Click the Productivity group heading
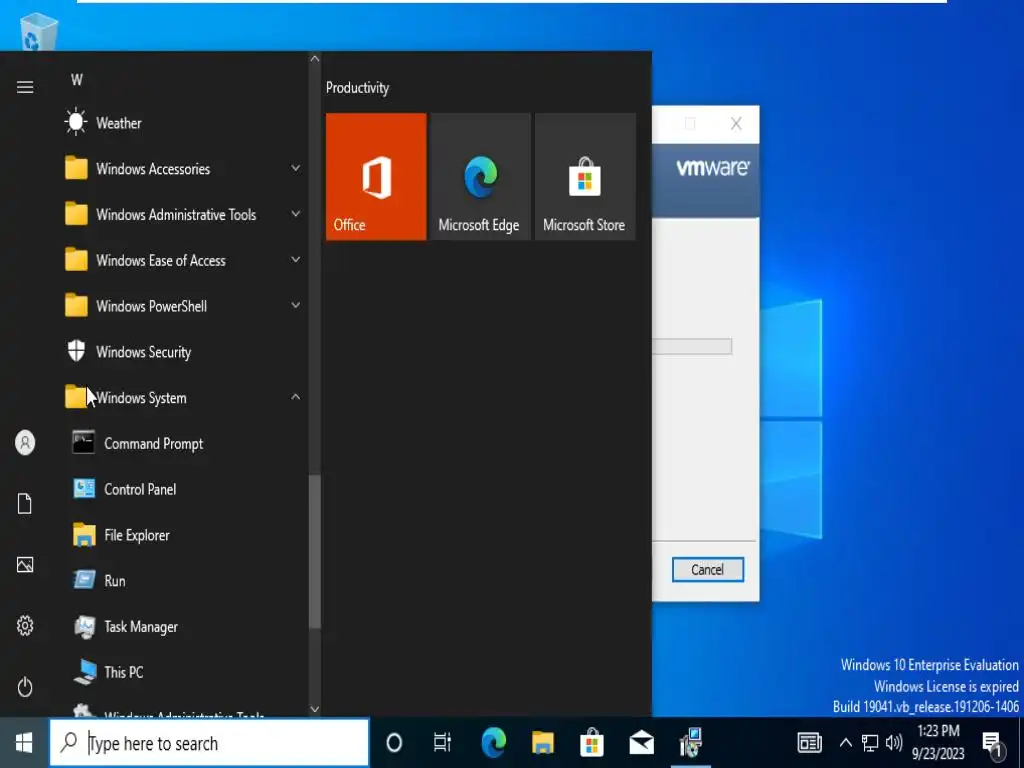1024x768 pixels. coord(357,88)
